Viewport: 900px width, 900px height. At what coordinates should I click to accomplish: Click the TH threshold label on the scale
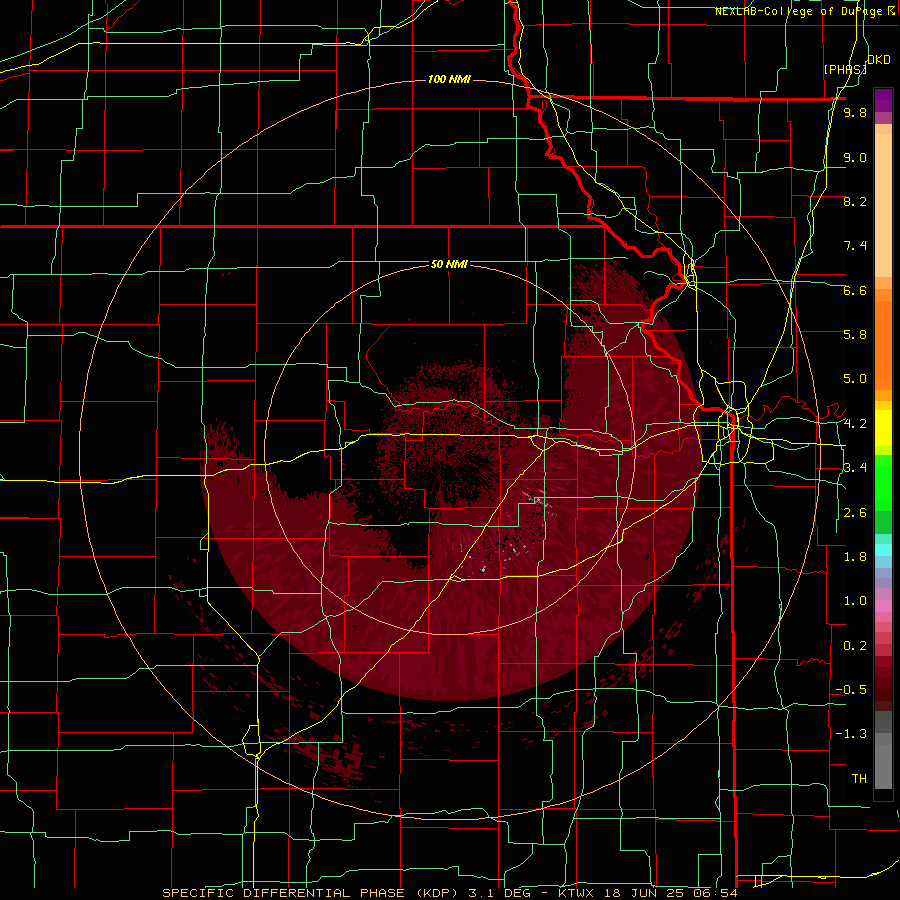(859, 779)
